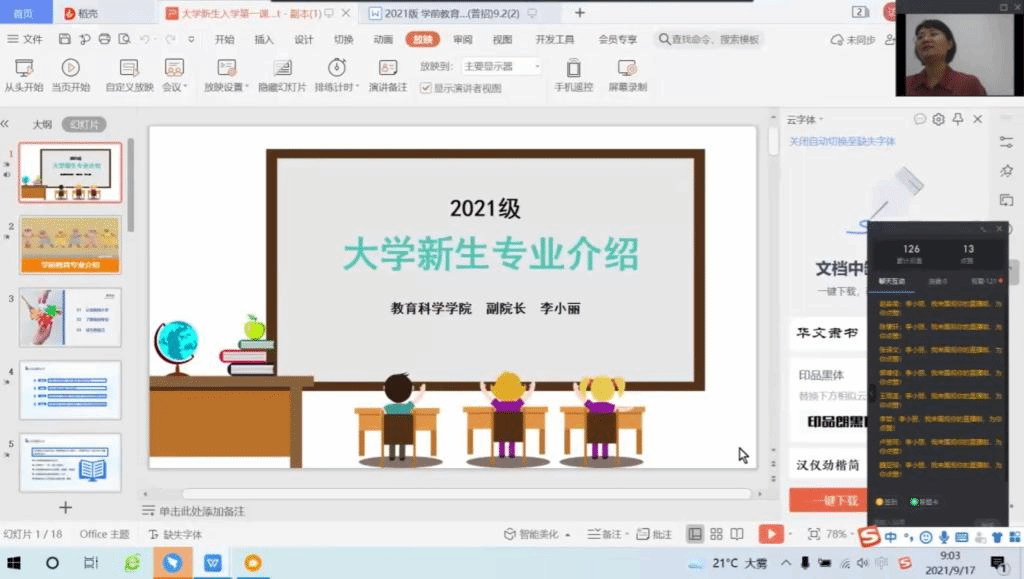Viewport: 1024px width, 579px height.
Task: Toggle 显示演讲者视图 checkbox
Action: (x=426, y=88)
